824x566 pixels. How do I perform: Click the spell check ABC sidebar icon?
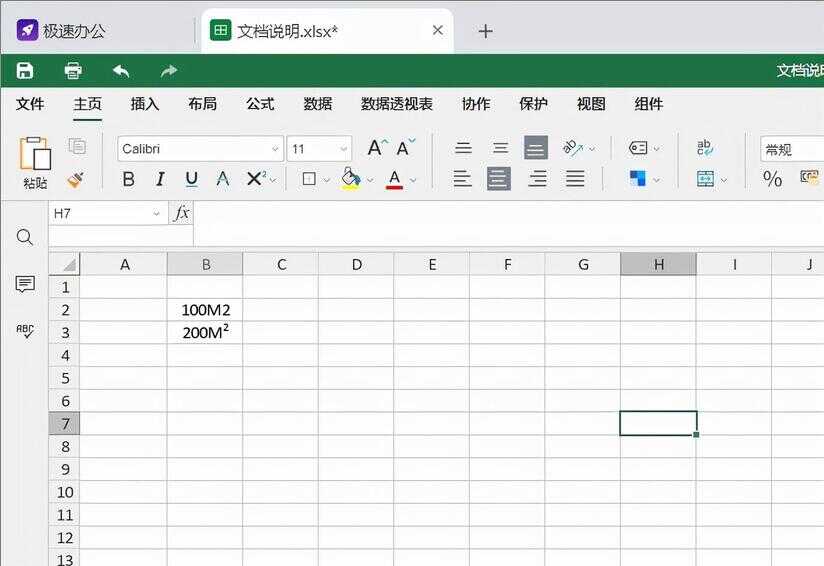point(25,331)
